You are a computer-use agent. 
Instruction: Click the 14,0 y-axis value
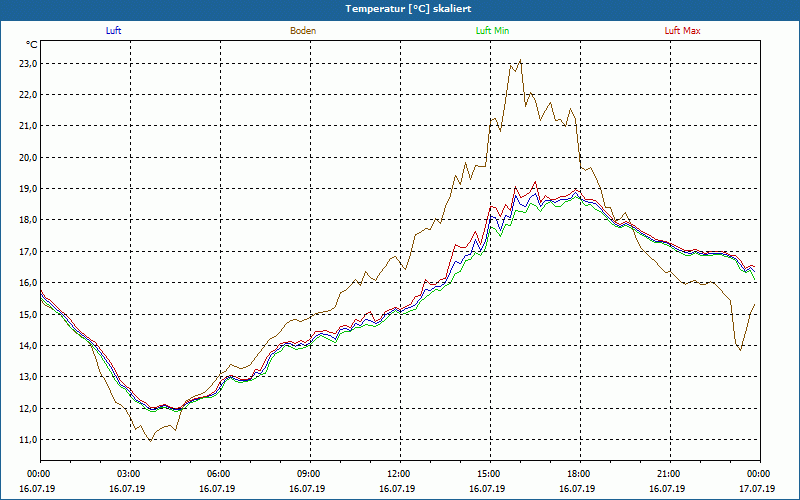click(28, 345)
